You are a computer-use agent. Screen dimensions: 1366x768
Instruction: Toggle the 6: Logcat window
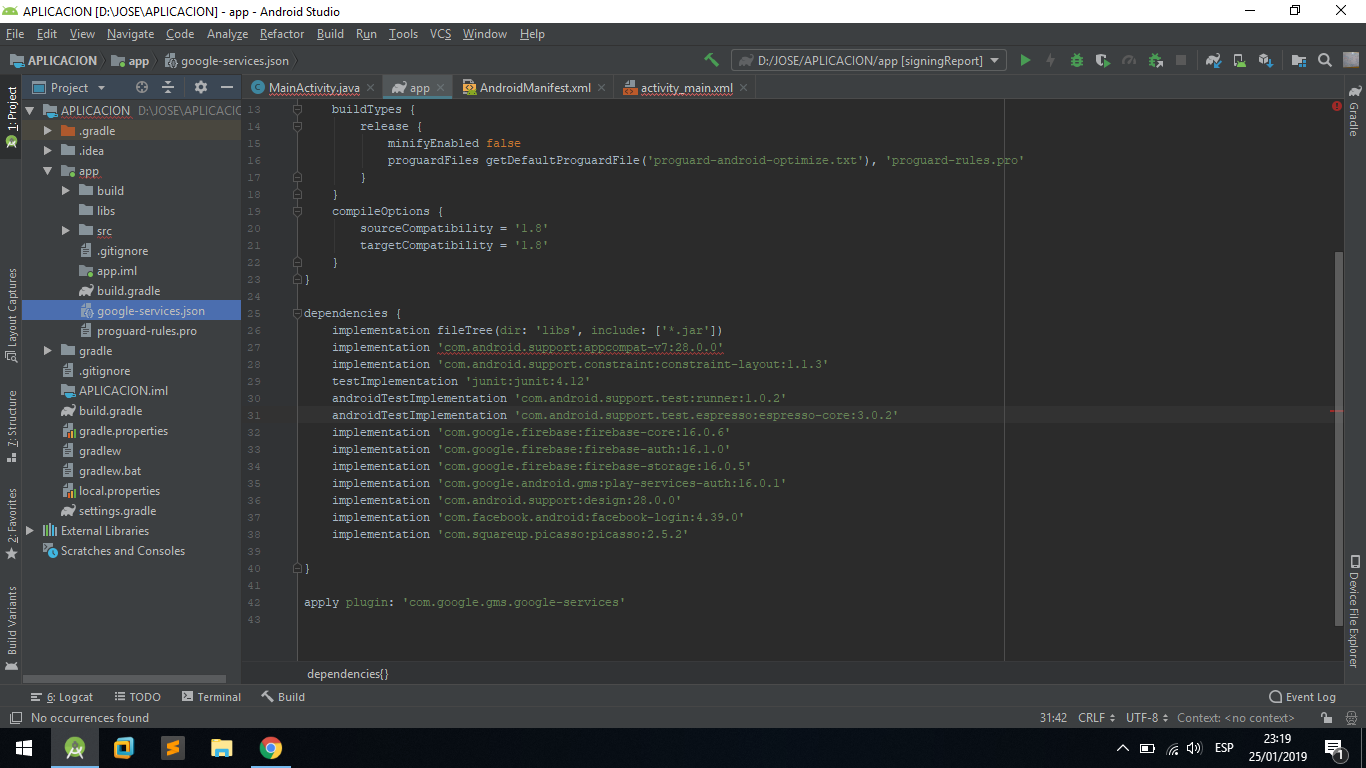click(62, 697)
